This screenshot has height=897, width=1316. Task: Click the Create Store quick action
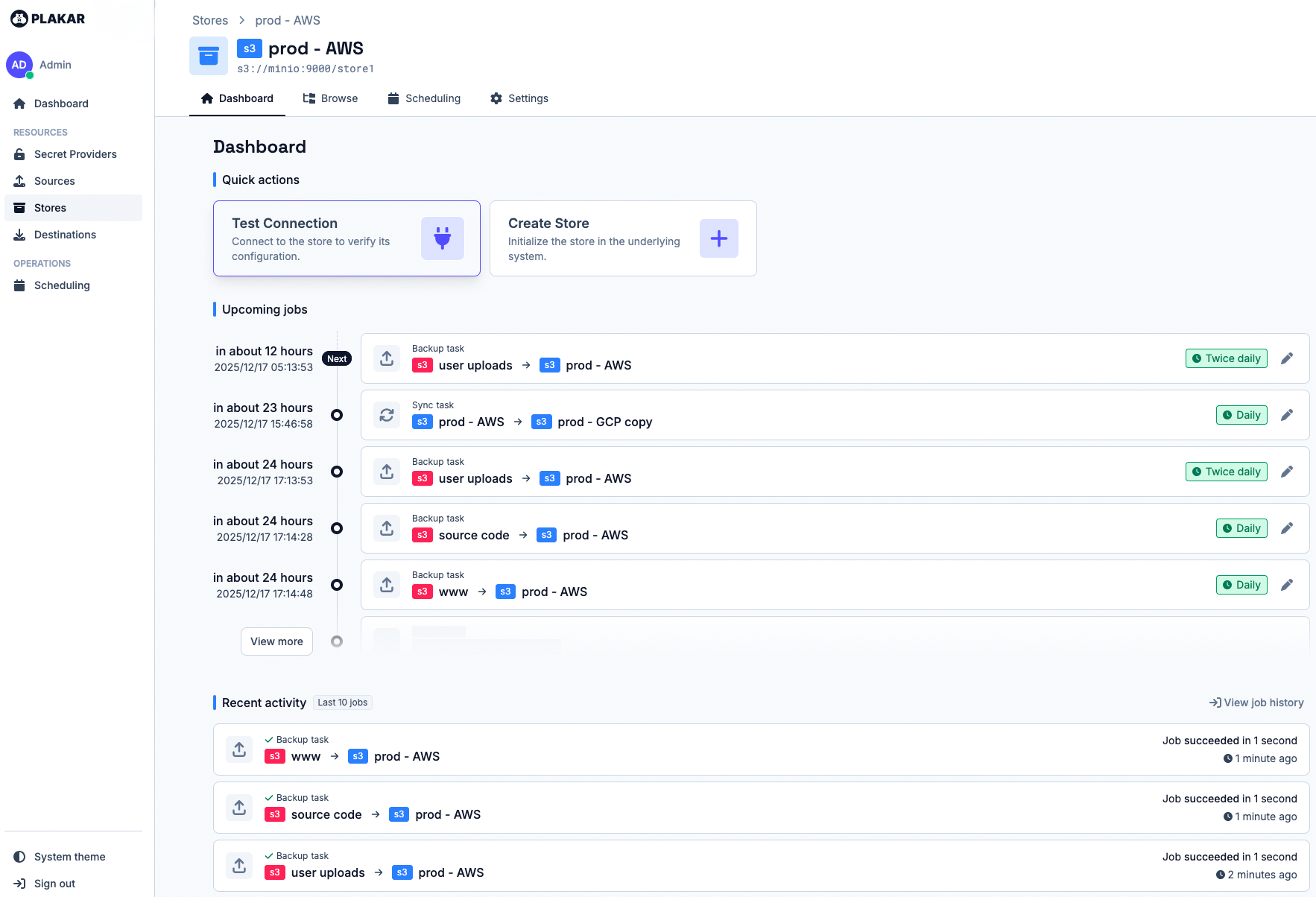pos(623,238)
